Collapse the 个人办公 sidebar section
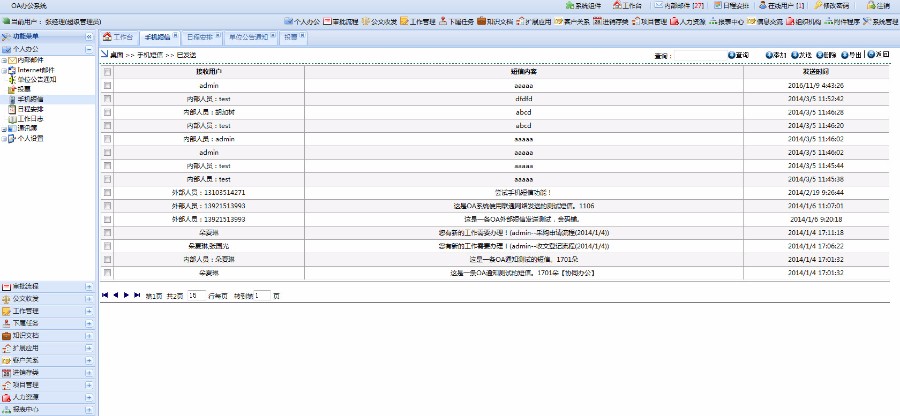 [89, 50]
